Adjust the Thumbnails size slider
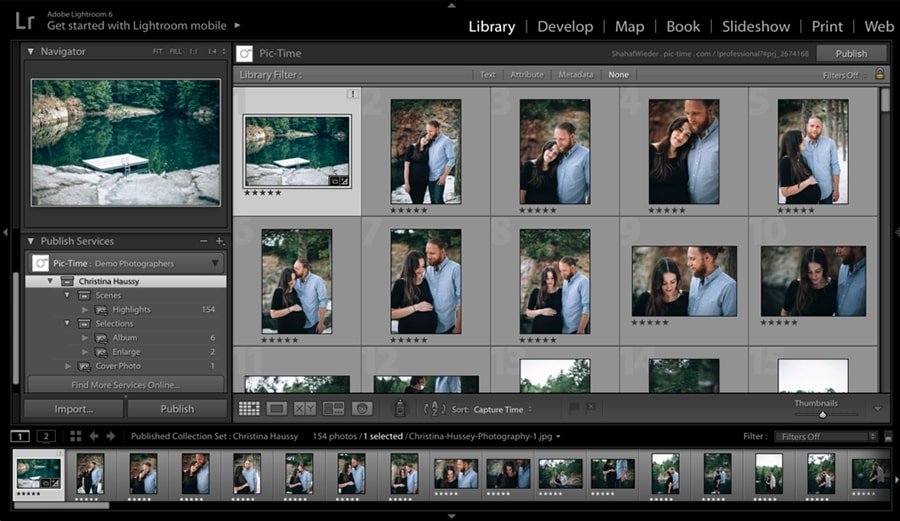 pos(823,414)
